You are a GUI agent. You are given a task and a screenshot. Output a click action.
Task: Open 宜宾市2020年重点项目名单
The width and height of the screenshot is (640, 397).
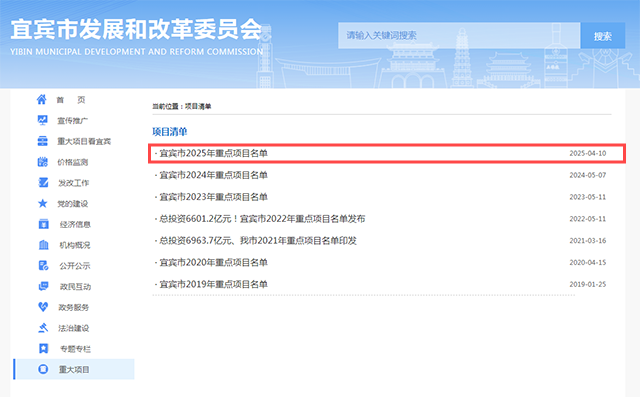pyautogui.click(x=213, y=262)
